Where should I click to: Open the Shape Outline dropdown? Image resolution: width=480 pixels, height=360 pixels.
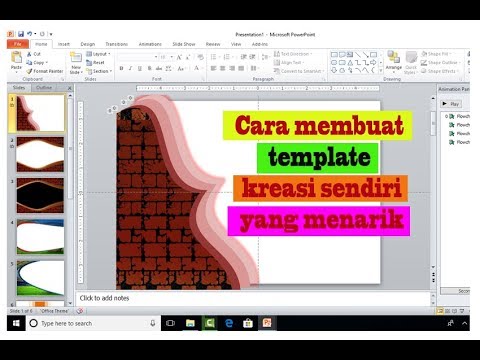pos(440,62)
